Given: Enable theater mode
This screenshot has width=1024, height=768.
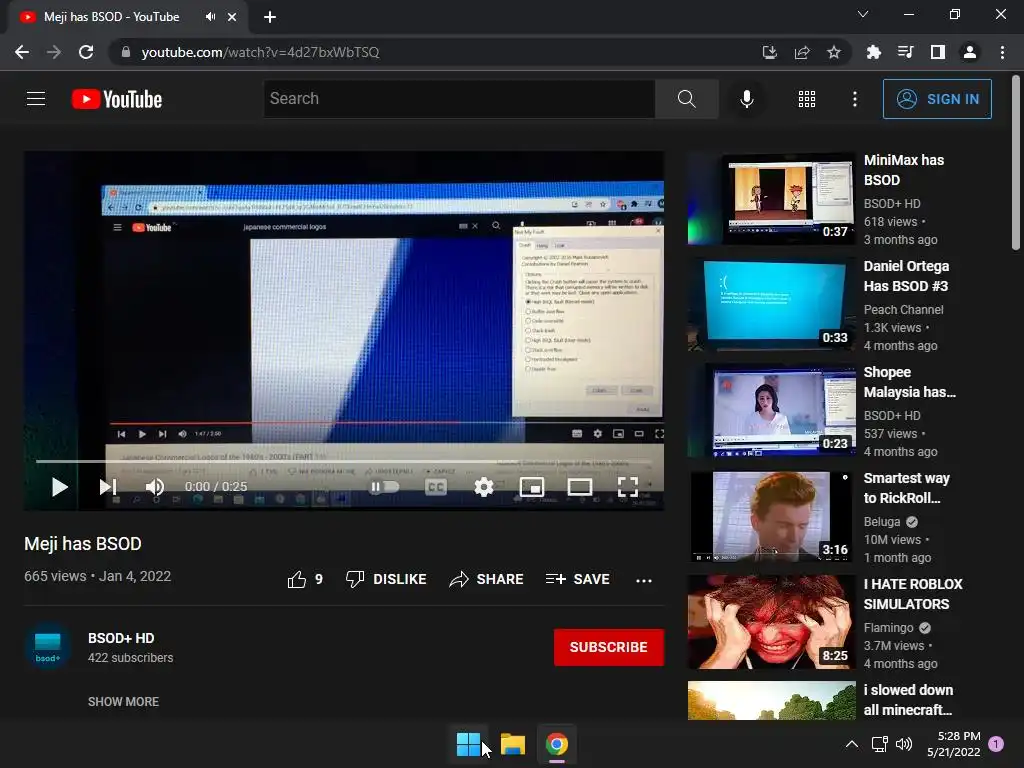Looking at the screenshot, I should [580, 487].
